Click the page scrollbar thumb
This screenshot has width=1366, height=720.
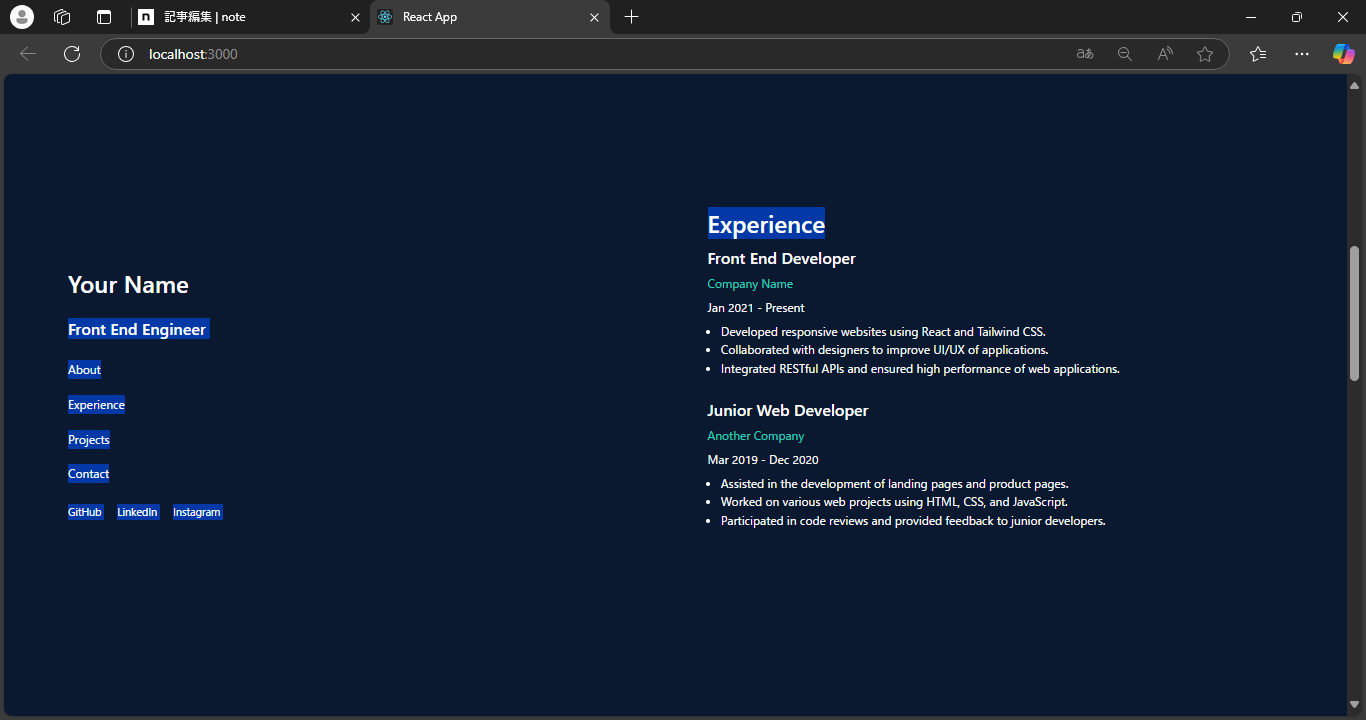point(1356,310)
